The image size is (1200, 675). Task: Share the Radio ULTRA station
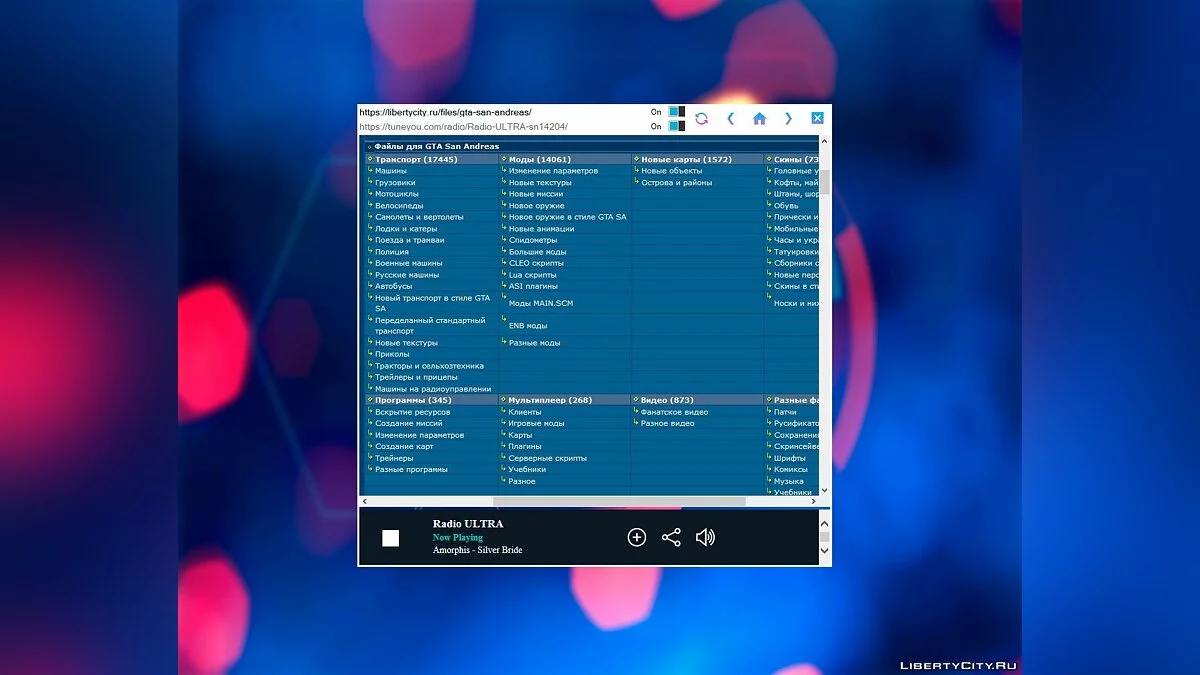671,537
